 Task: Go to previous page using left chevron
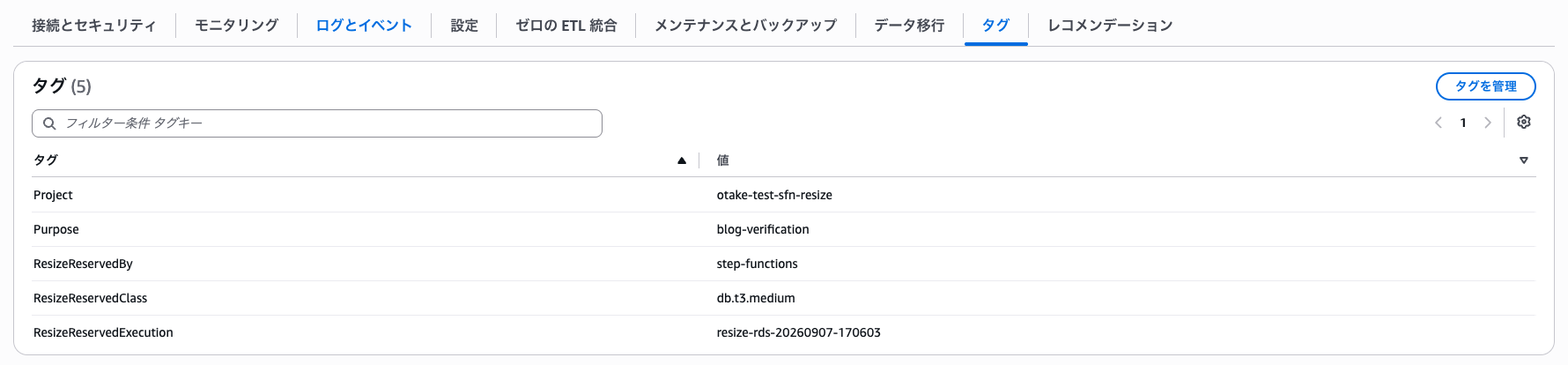coord(1439,123)
